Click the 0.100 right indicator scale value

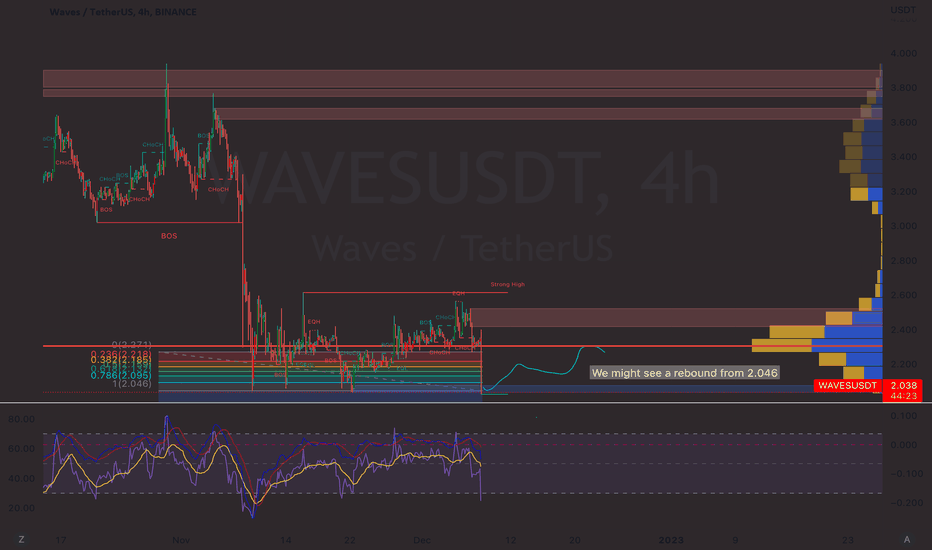903,416
